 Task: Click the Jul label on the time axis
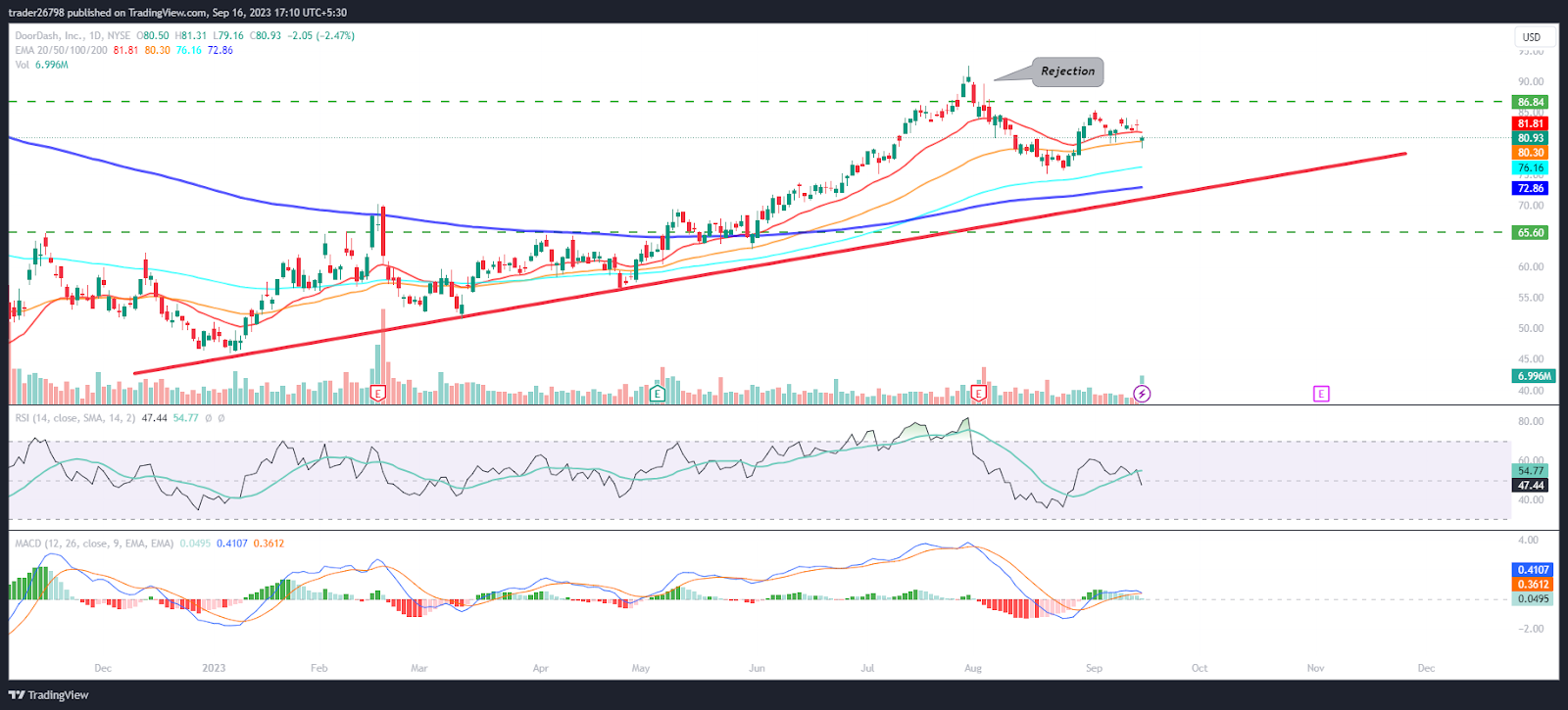click(867, 669)
